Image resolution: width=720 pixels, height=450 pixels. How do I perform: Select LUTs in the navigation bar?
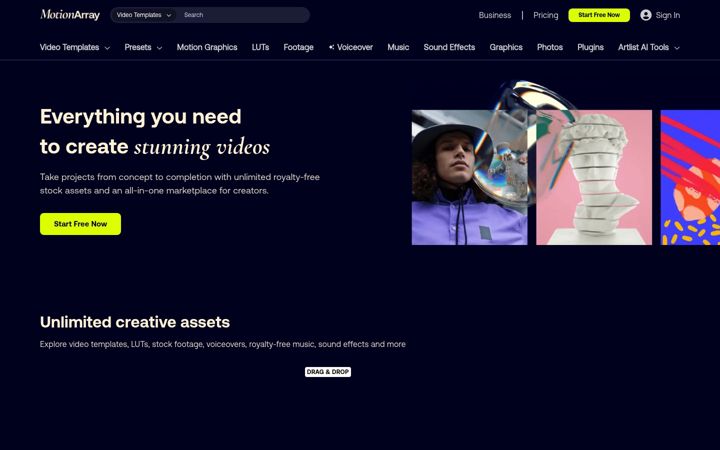(260, 47)
